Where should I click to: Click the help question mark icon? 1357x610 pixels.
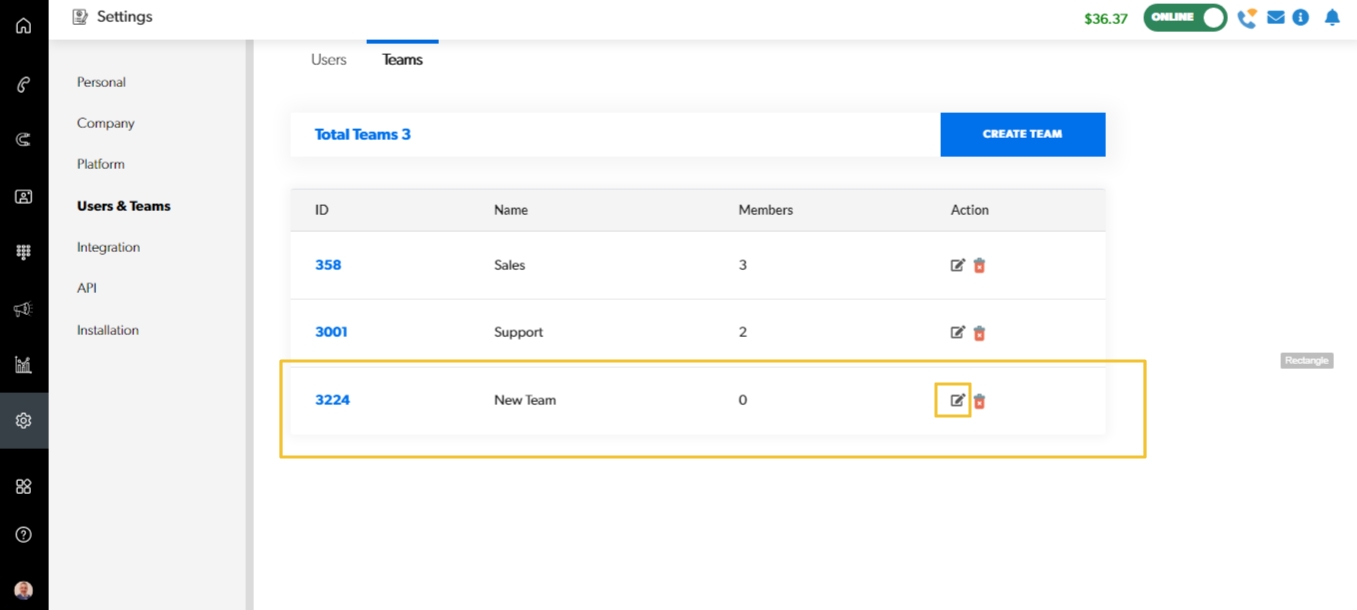(23, 535)
